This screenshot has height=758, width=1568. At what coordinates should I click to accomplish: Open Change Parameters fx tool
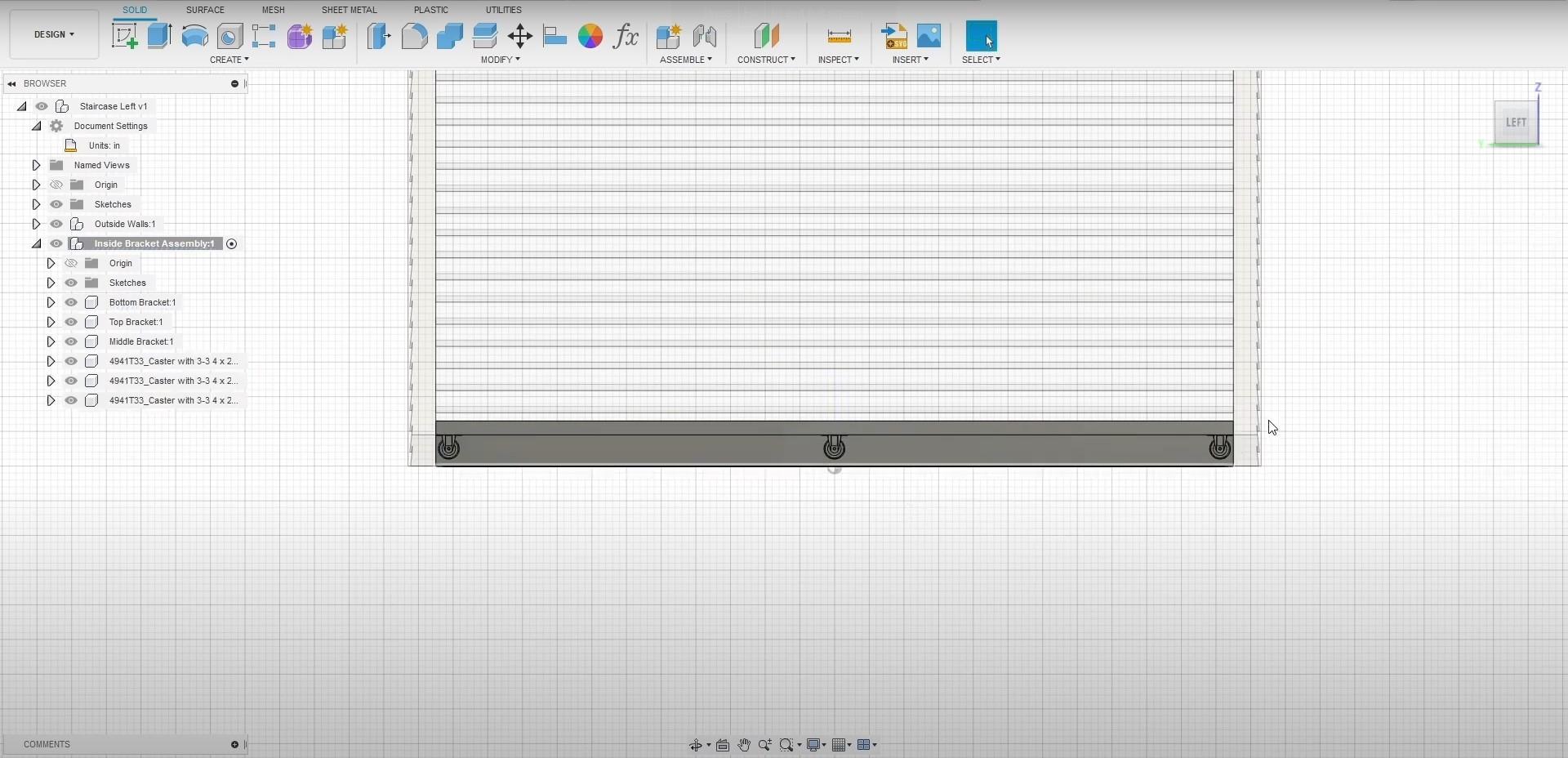[x=626, y=36]
